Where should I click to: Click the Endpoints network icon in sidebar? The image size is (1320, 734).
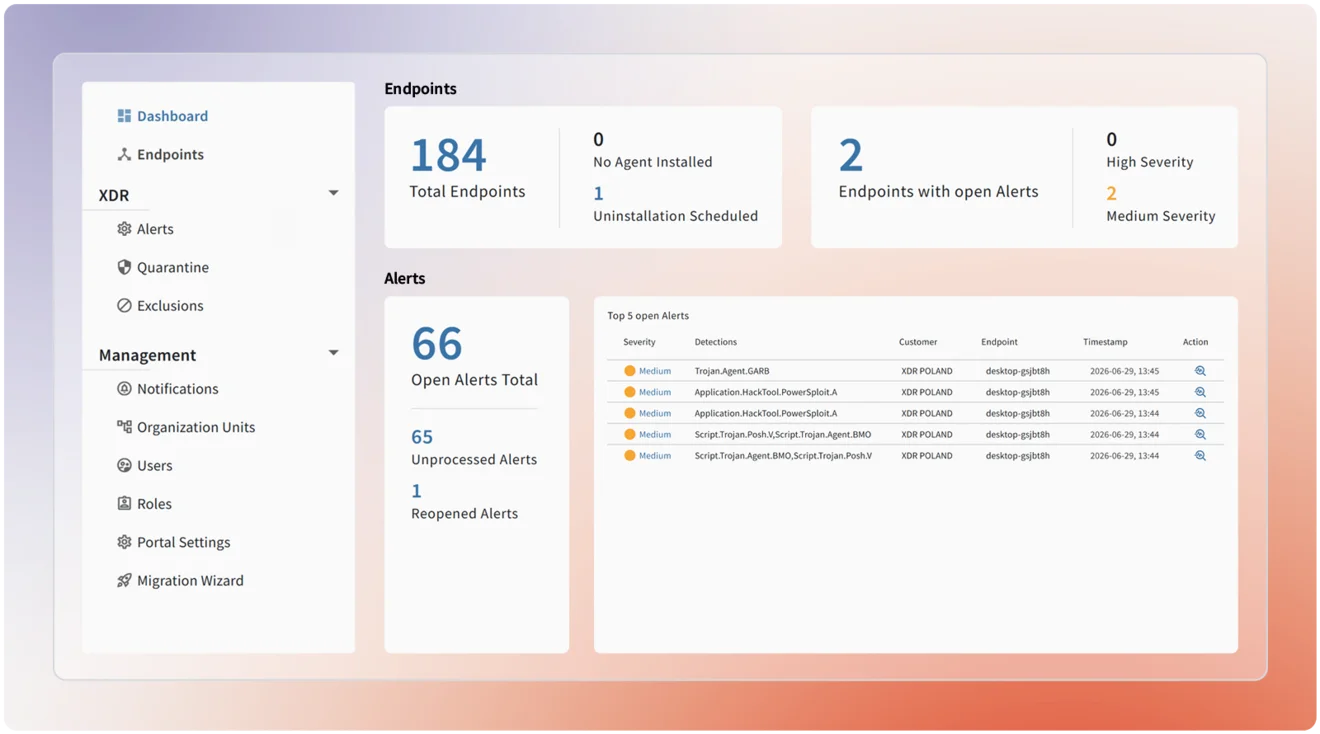coord(124,154)
